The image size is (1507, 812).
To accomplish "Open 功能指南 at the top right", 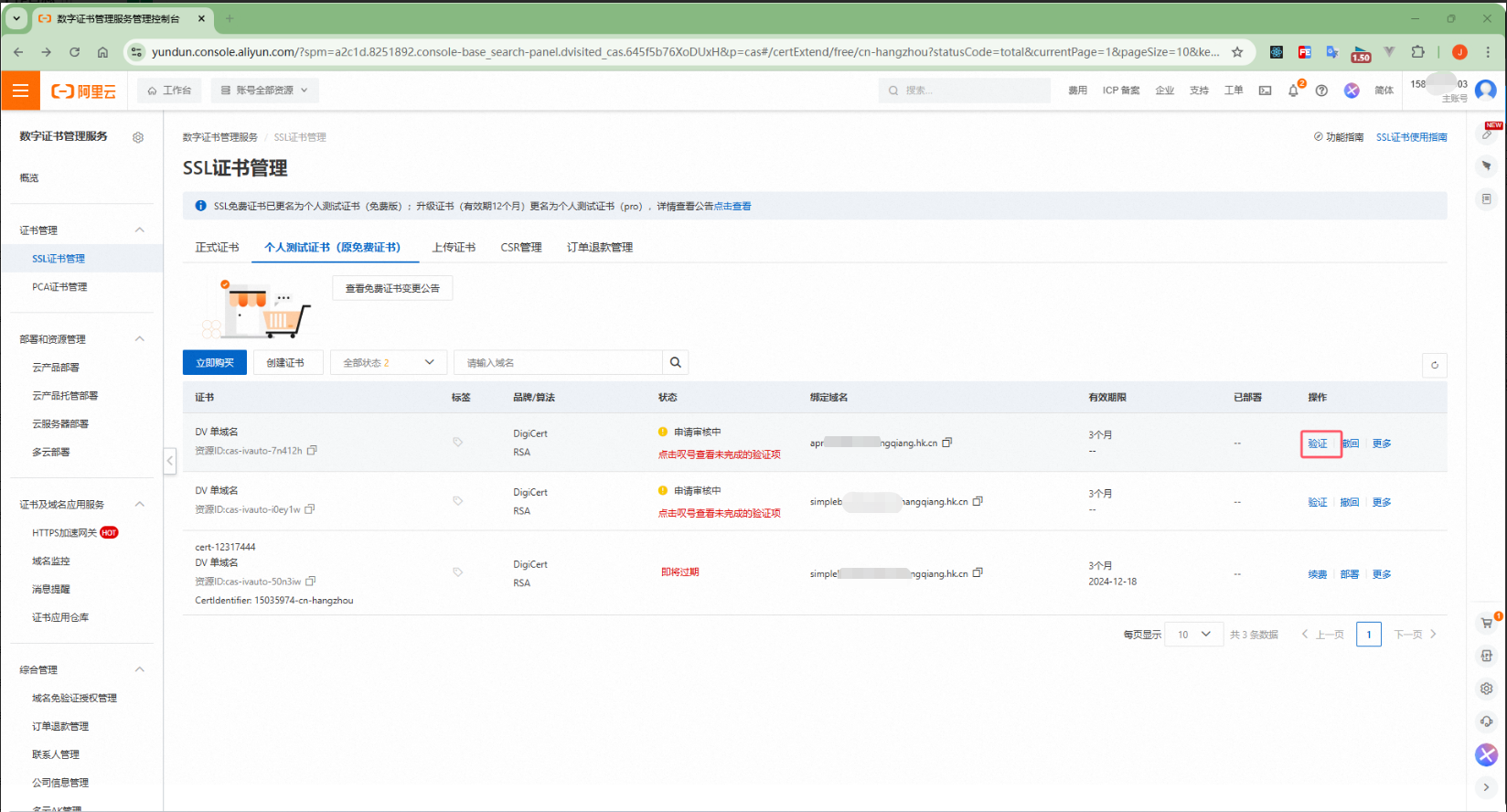I will pos(1339,137).
